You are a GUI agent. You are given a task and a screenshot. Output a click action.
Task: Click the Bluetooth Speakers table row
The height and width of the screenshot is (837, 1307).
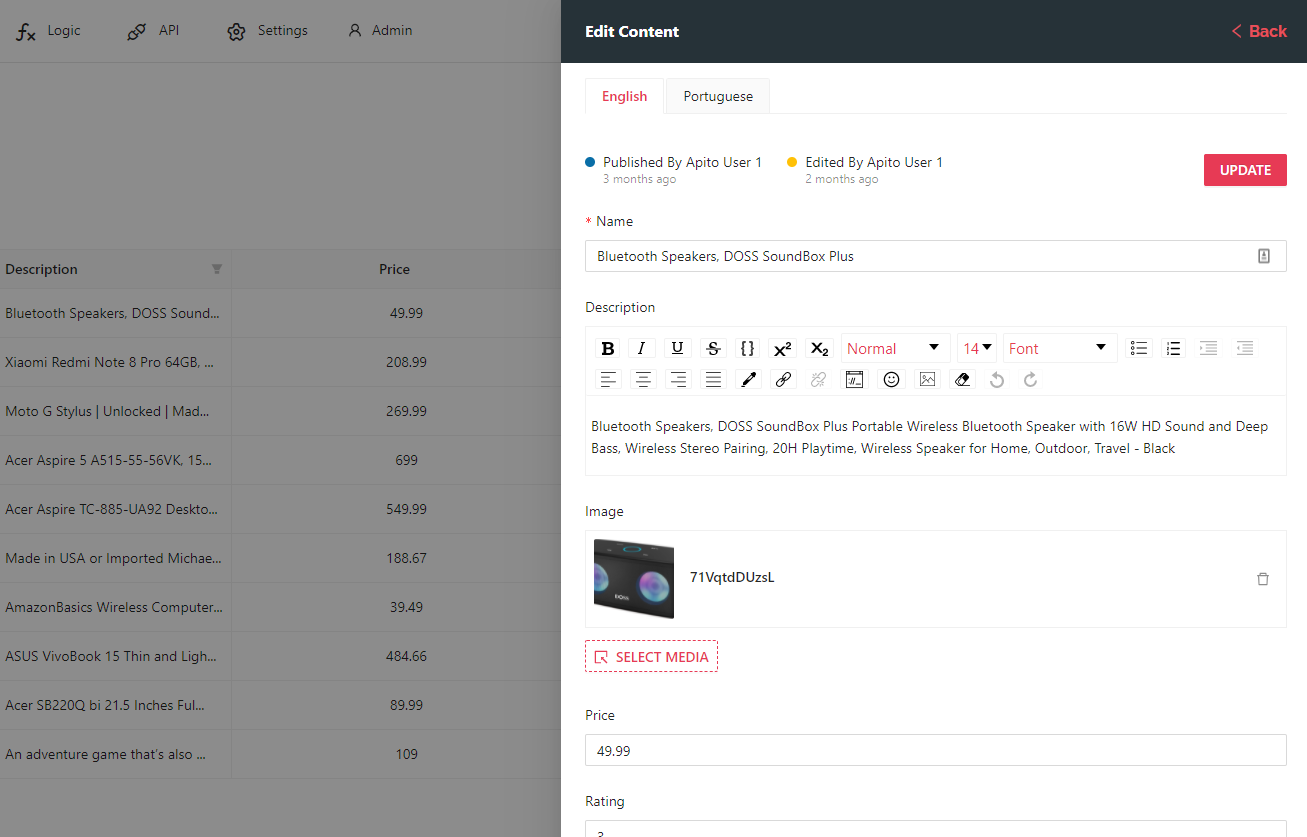[280, 313]
